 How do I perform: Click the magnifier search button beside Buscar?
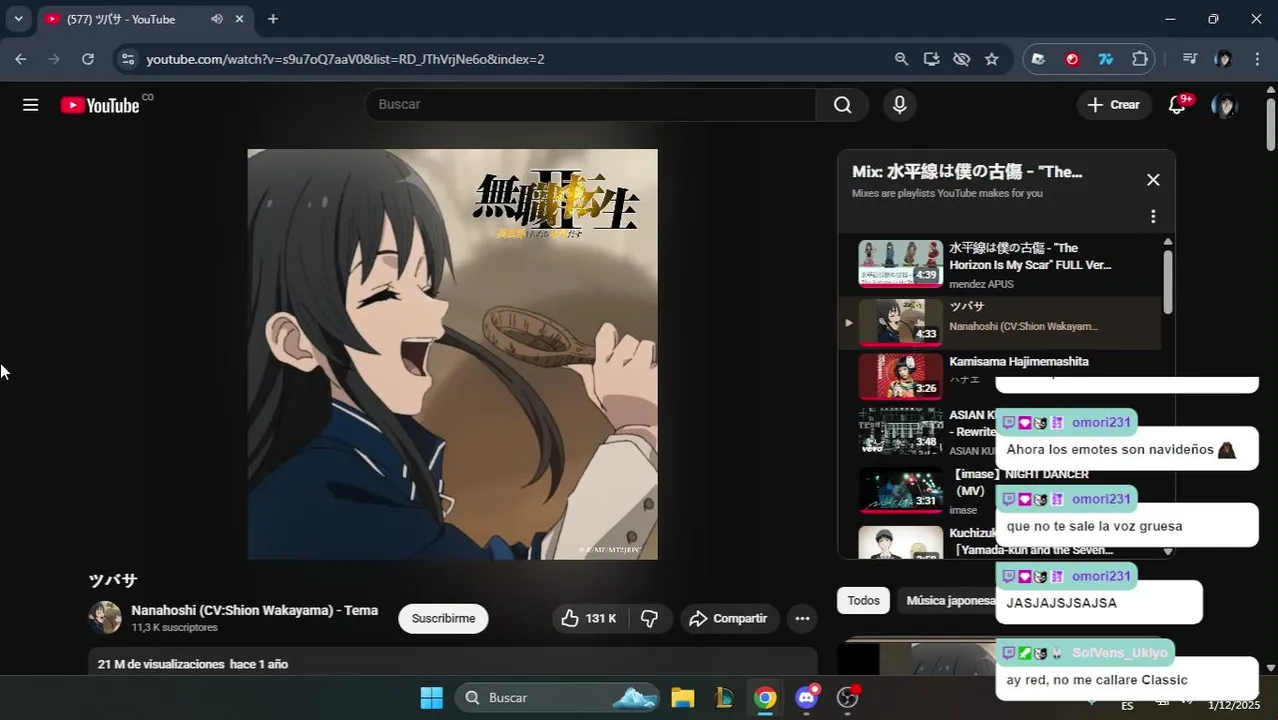[842, 105]
